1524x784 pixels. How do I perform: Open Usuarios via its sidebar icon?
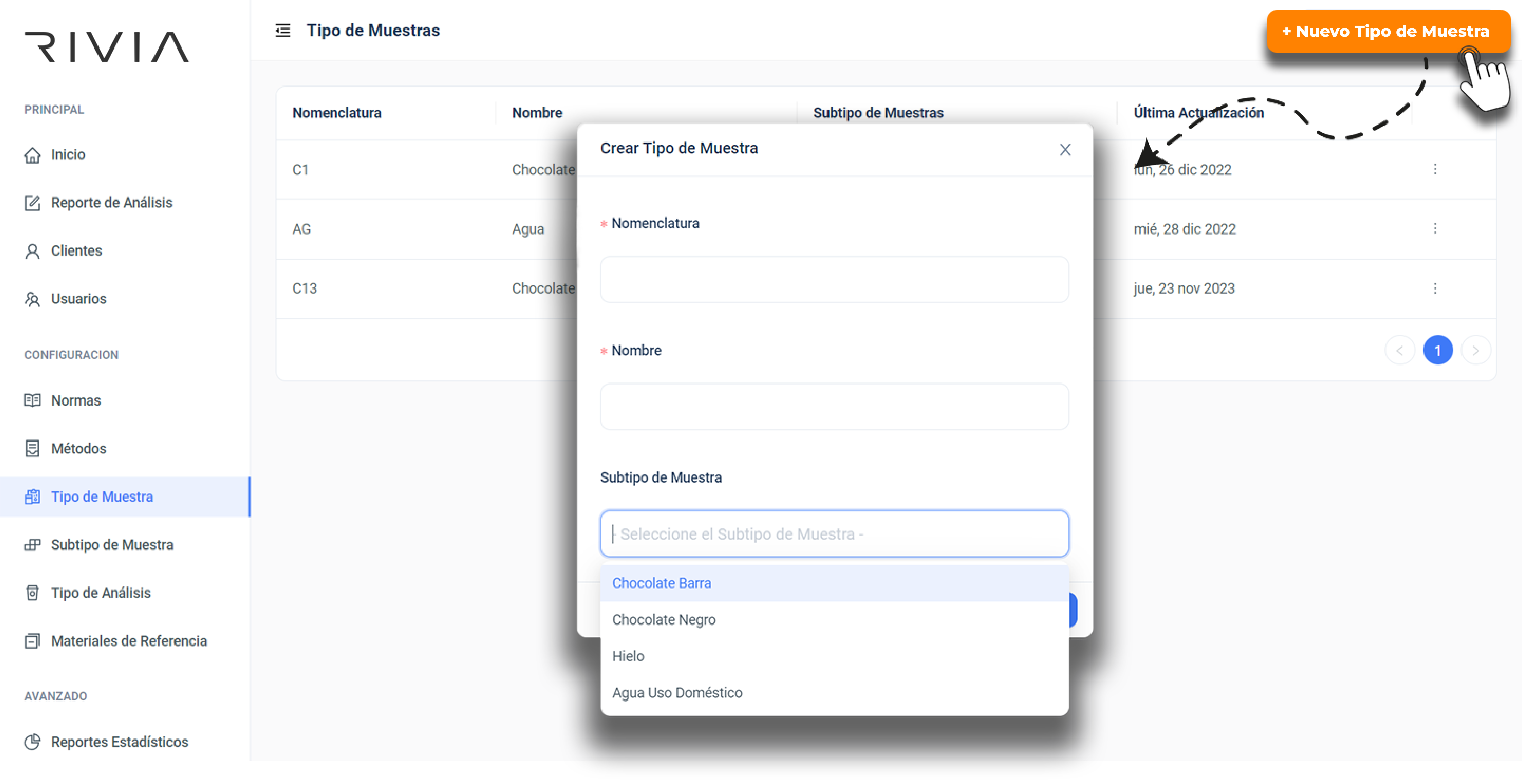tap(32, 299)
